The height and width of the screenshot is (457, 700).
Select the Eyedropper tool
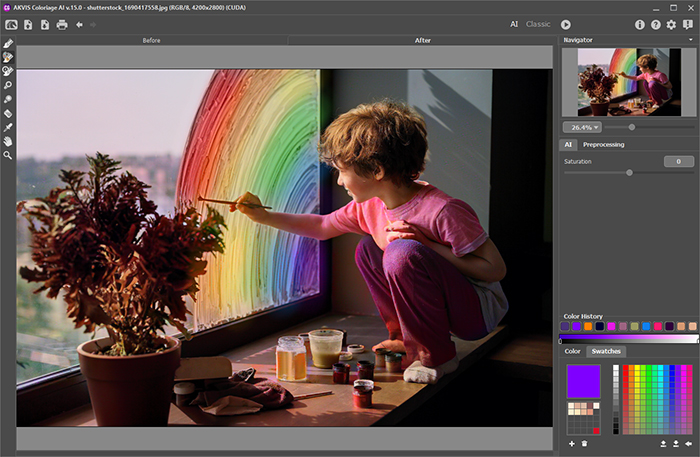(8, 128)
